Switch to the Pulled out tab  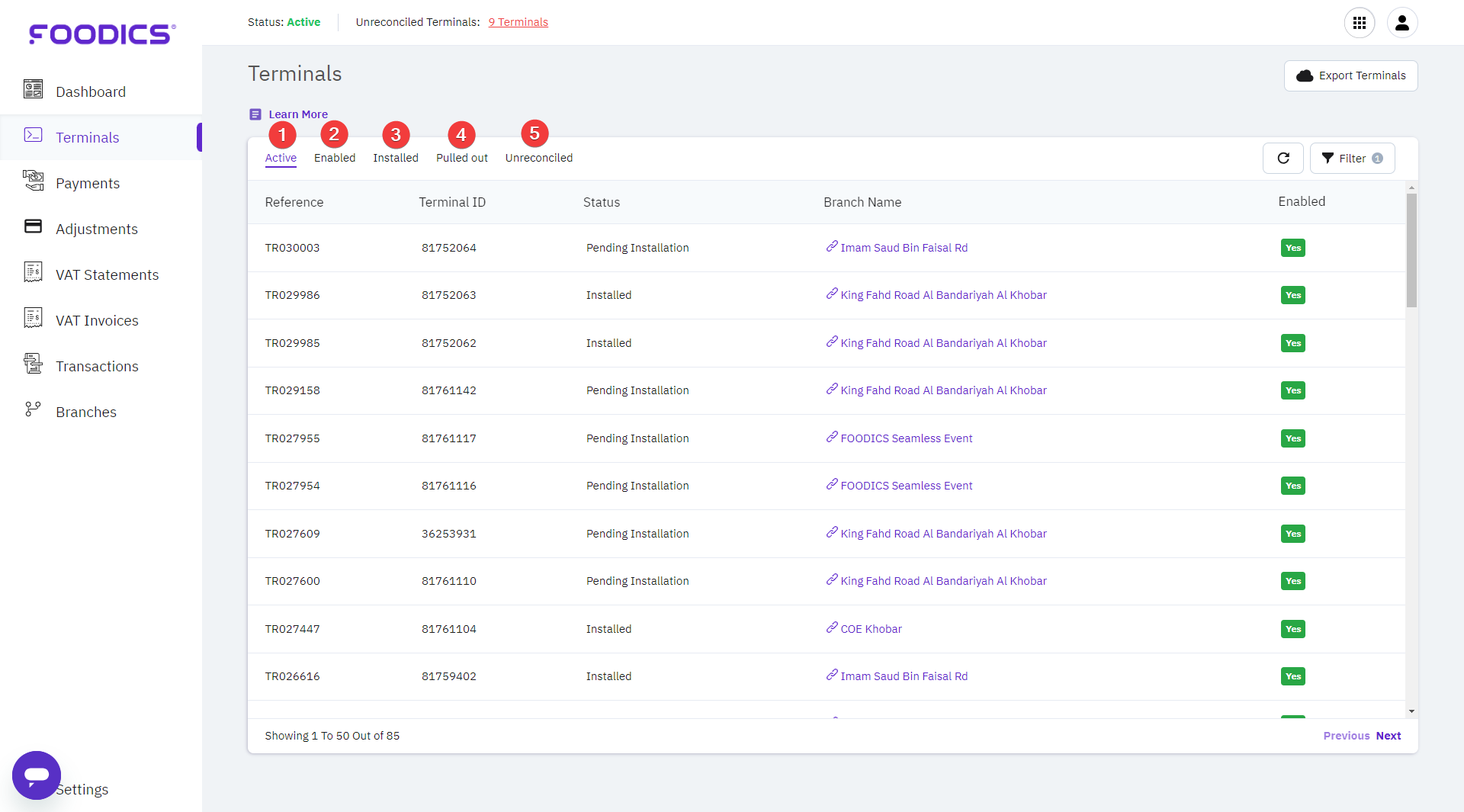click(462, 158)
